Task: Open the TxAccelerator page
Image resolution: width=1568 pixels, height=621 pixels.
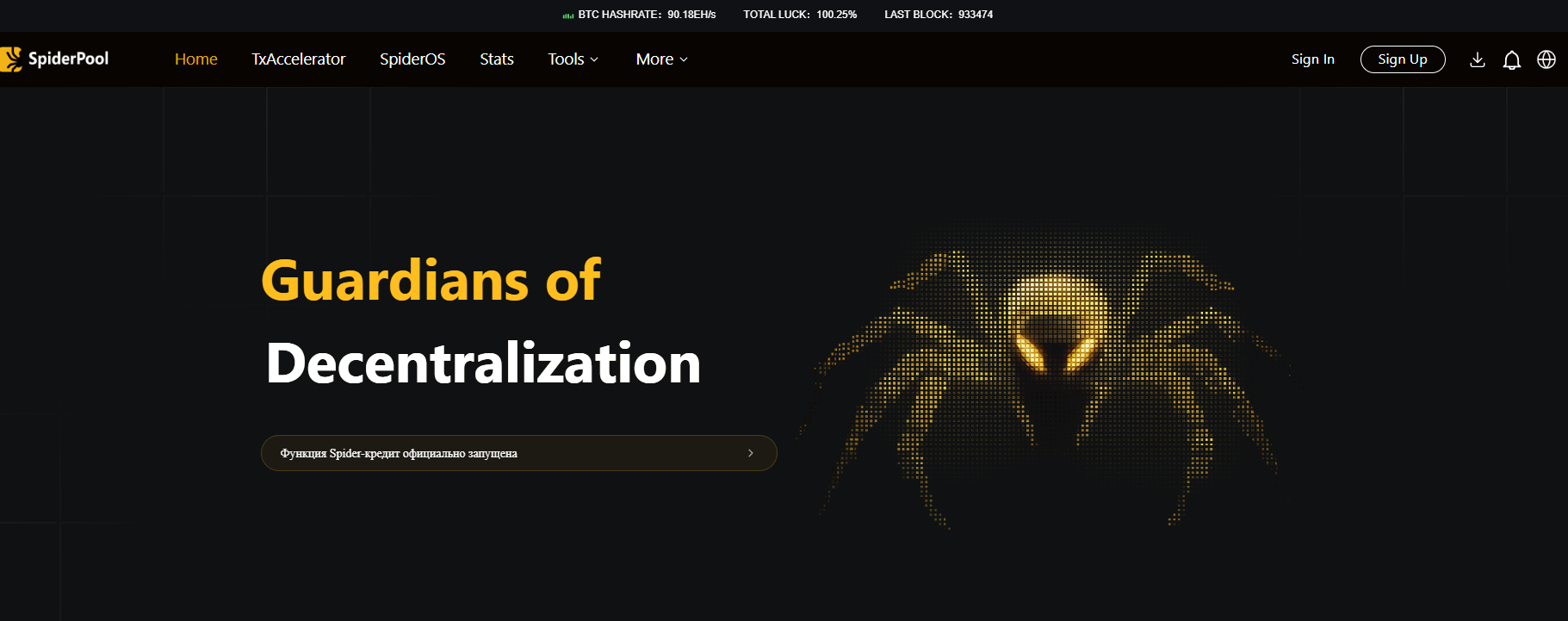Action: coord(298,59)
